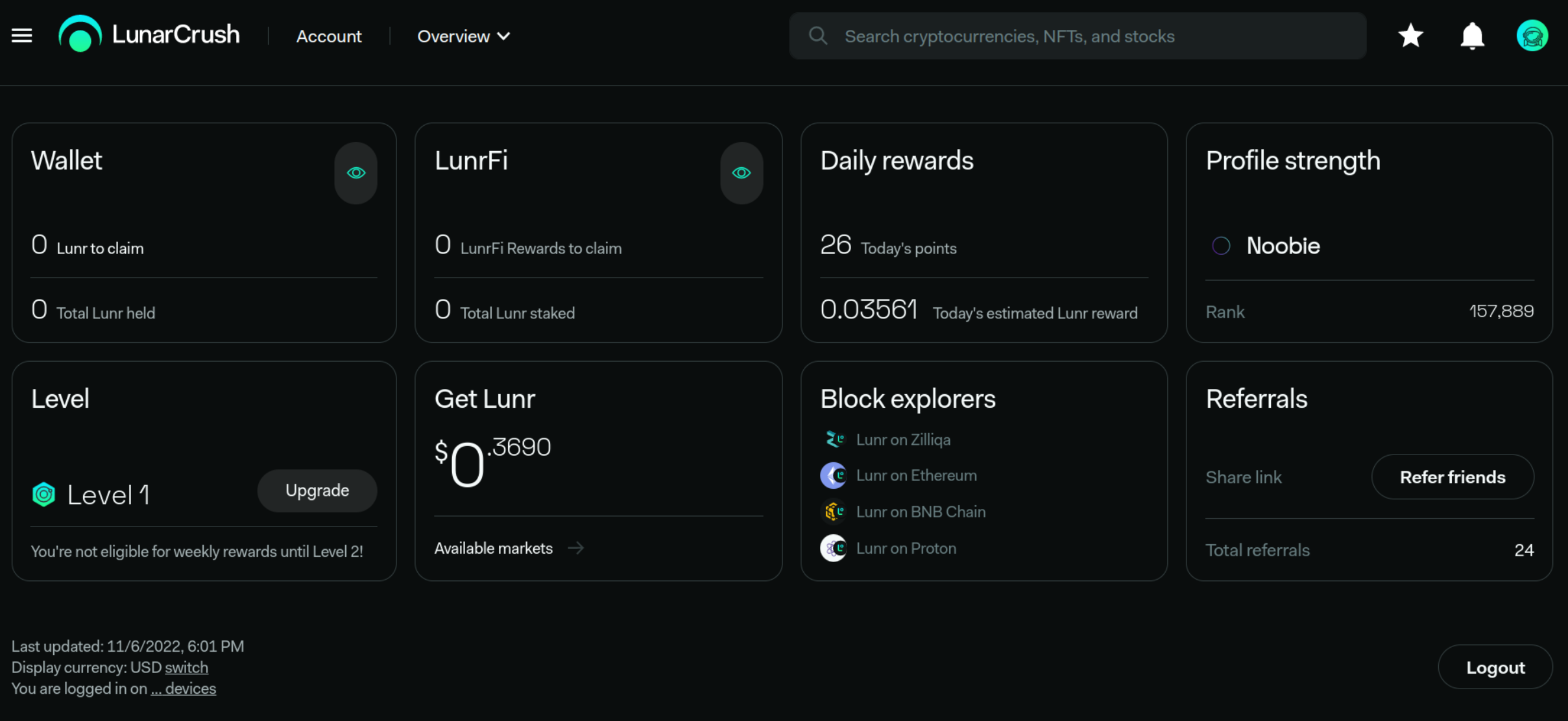
Task: Click the Zilliqa explorer icon
Action: pos(834,440)
